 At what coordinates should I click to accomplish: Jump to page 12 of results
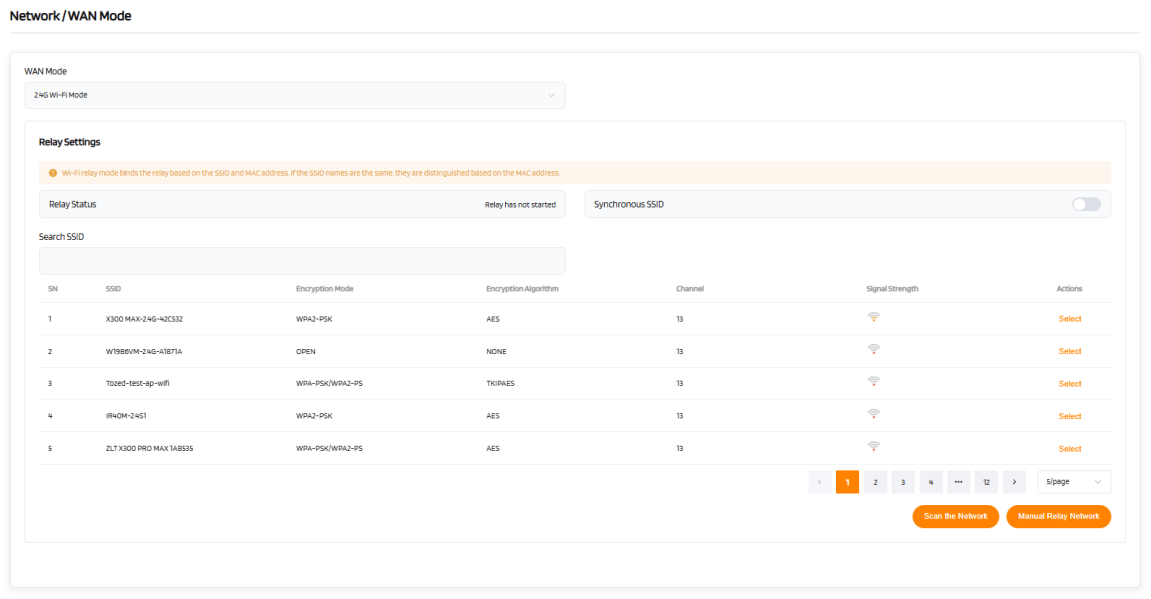tap(986, 482)
